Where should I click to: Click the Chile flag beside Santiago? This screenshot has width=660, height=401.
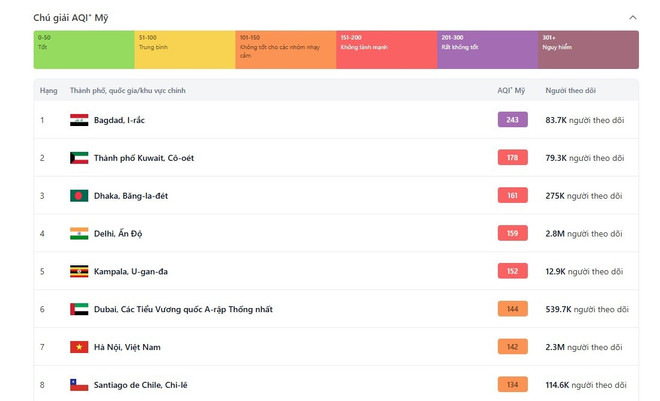79,385
